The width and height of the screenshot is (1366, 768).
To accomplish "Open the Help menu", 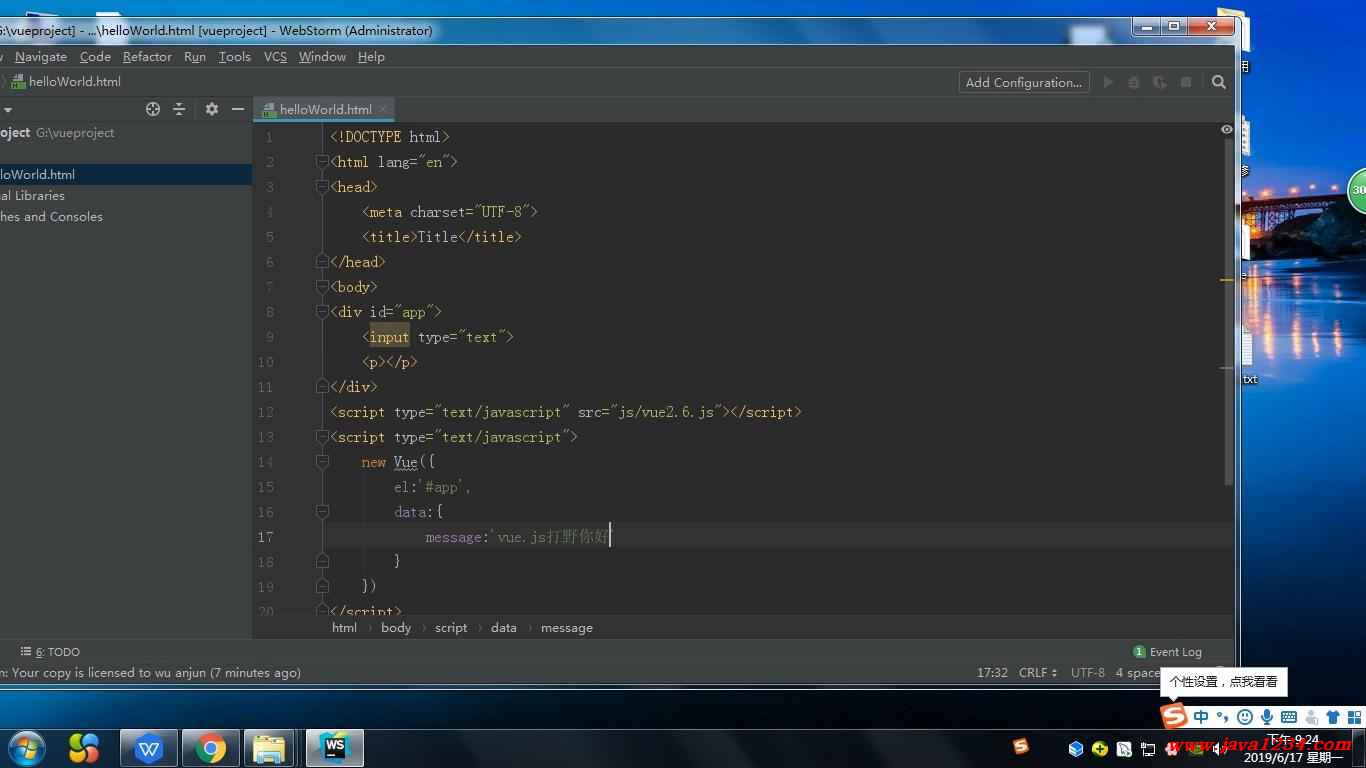I will tap(371, 57).
